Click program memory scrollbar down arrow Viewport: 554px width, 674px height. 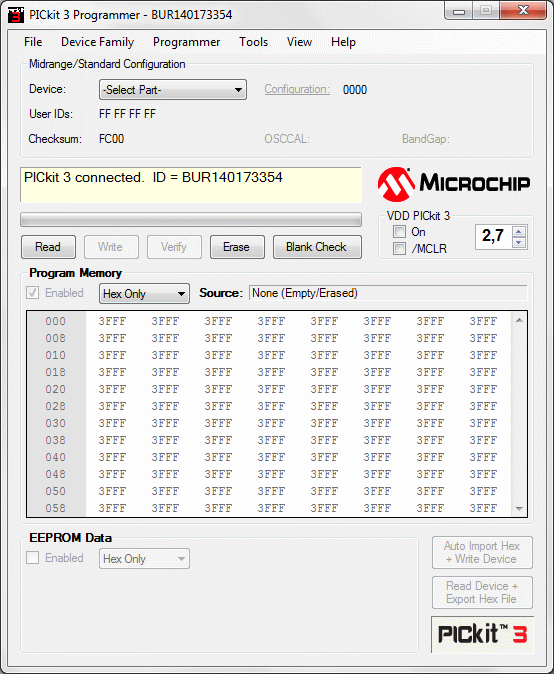point(519,509)
